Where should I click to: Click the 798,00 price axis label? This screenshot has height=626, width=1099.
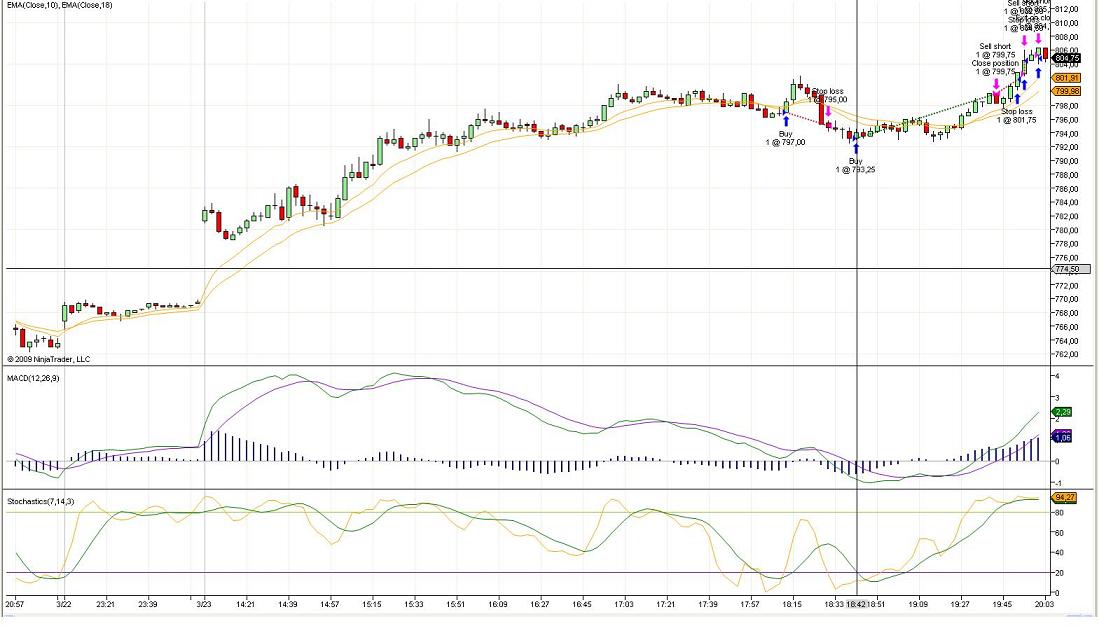point(1067,106)
